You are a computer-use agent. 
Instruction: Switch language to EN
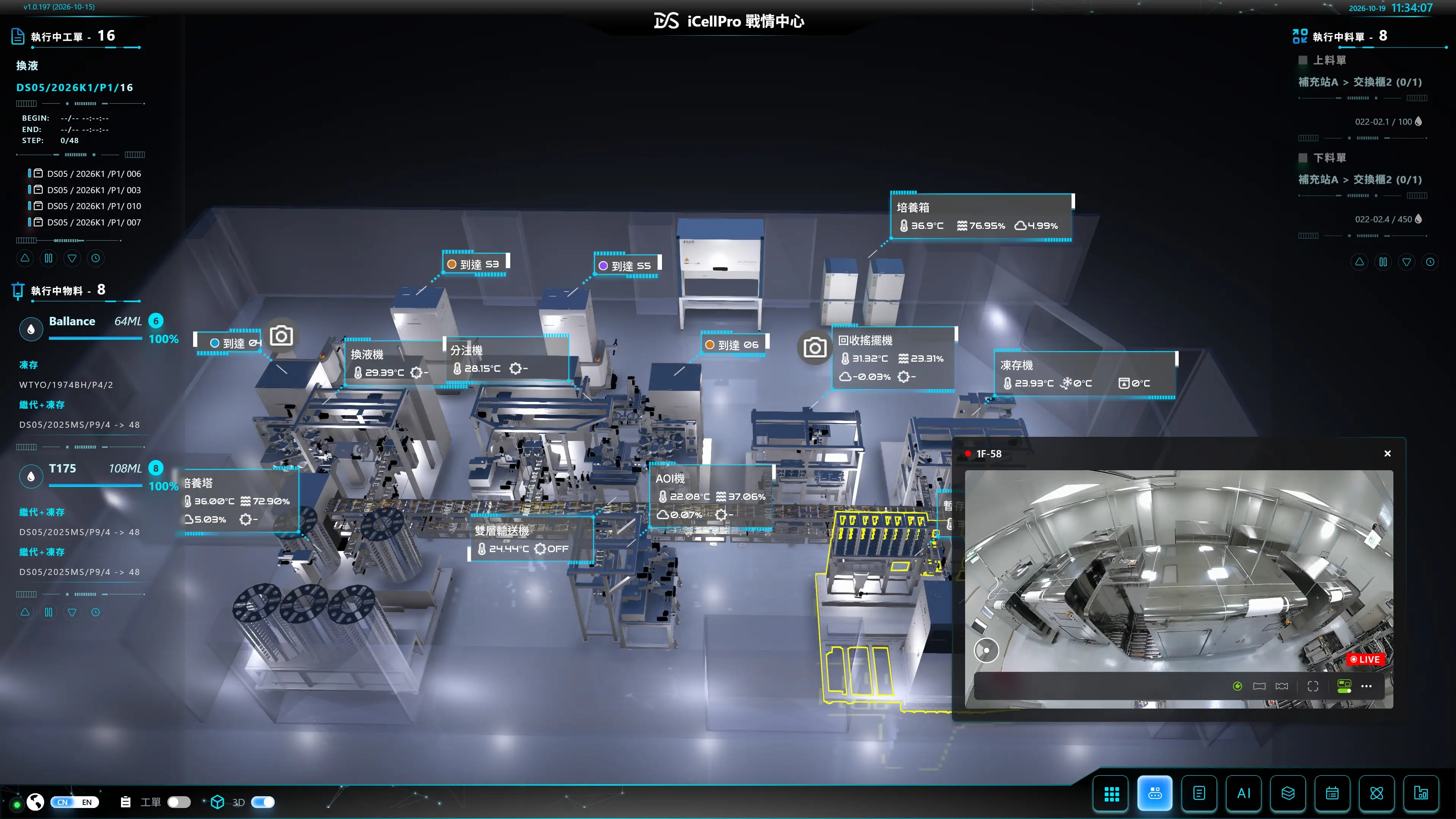pos(86,802)
